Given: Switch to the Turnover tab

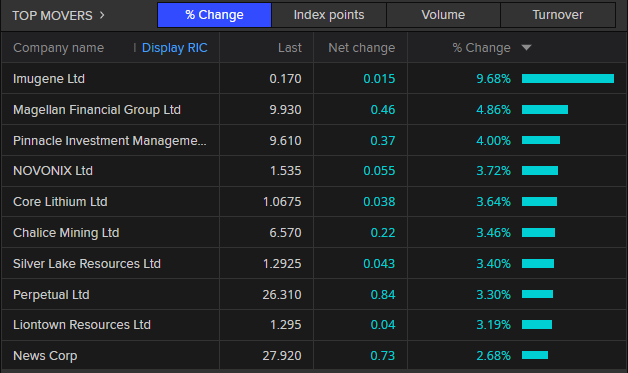Looking at the screenshot, I should coord(558,15).
